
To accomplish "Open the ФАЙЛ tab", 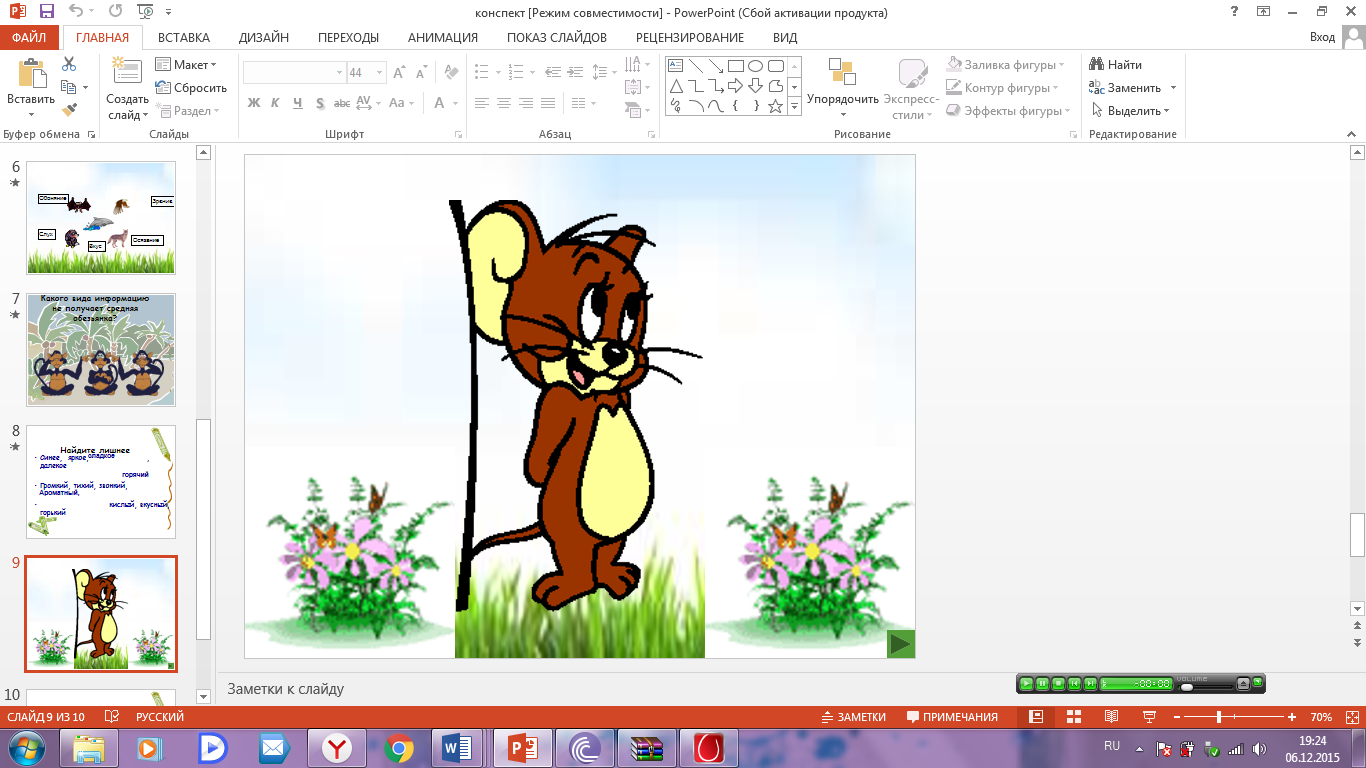I will [x=29, y=38].
